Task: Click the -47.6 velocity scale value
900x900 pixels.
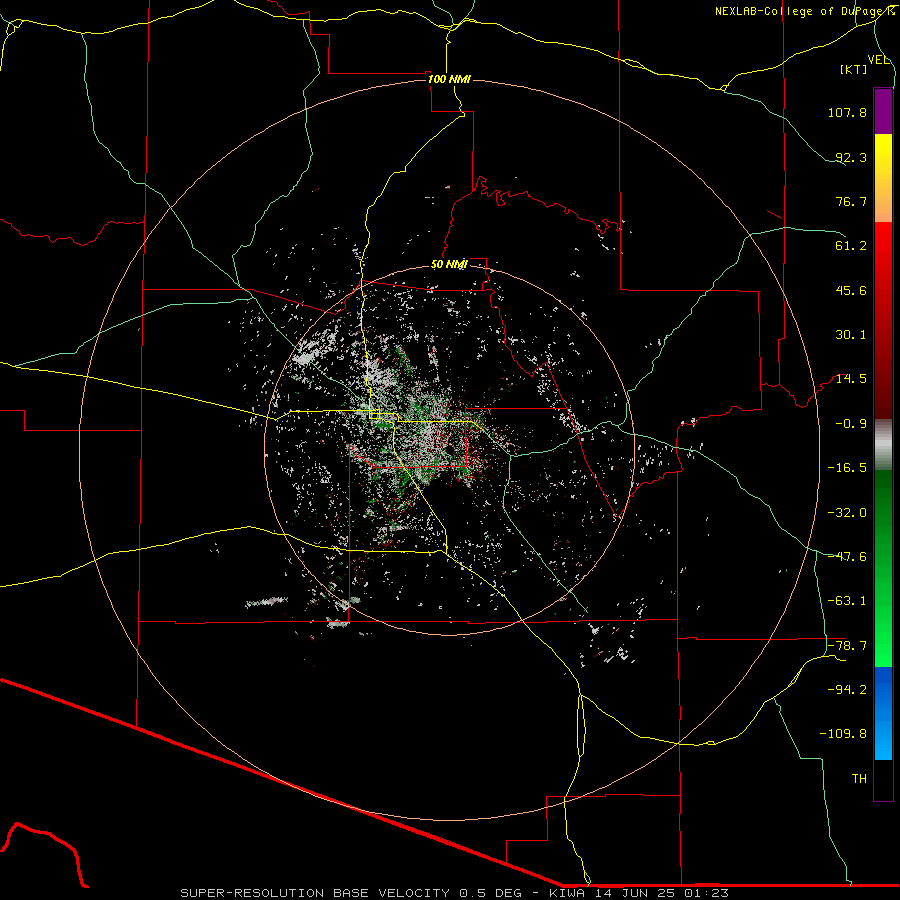Action: point(847,557)
